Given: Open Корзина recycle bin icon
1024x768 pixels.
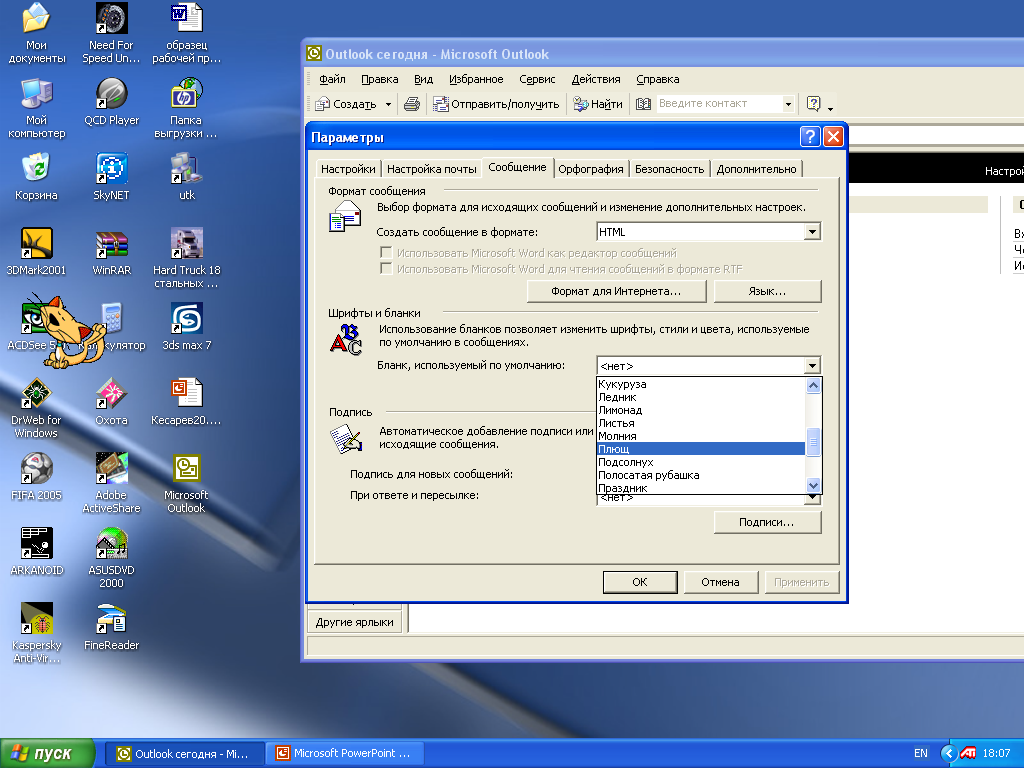Looking at the screenshot, I should click(x=37, y=176).
